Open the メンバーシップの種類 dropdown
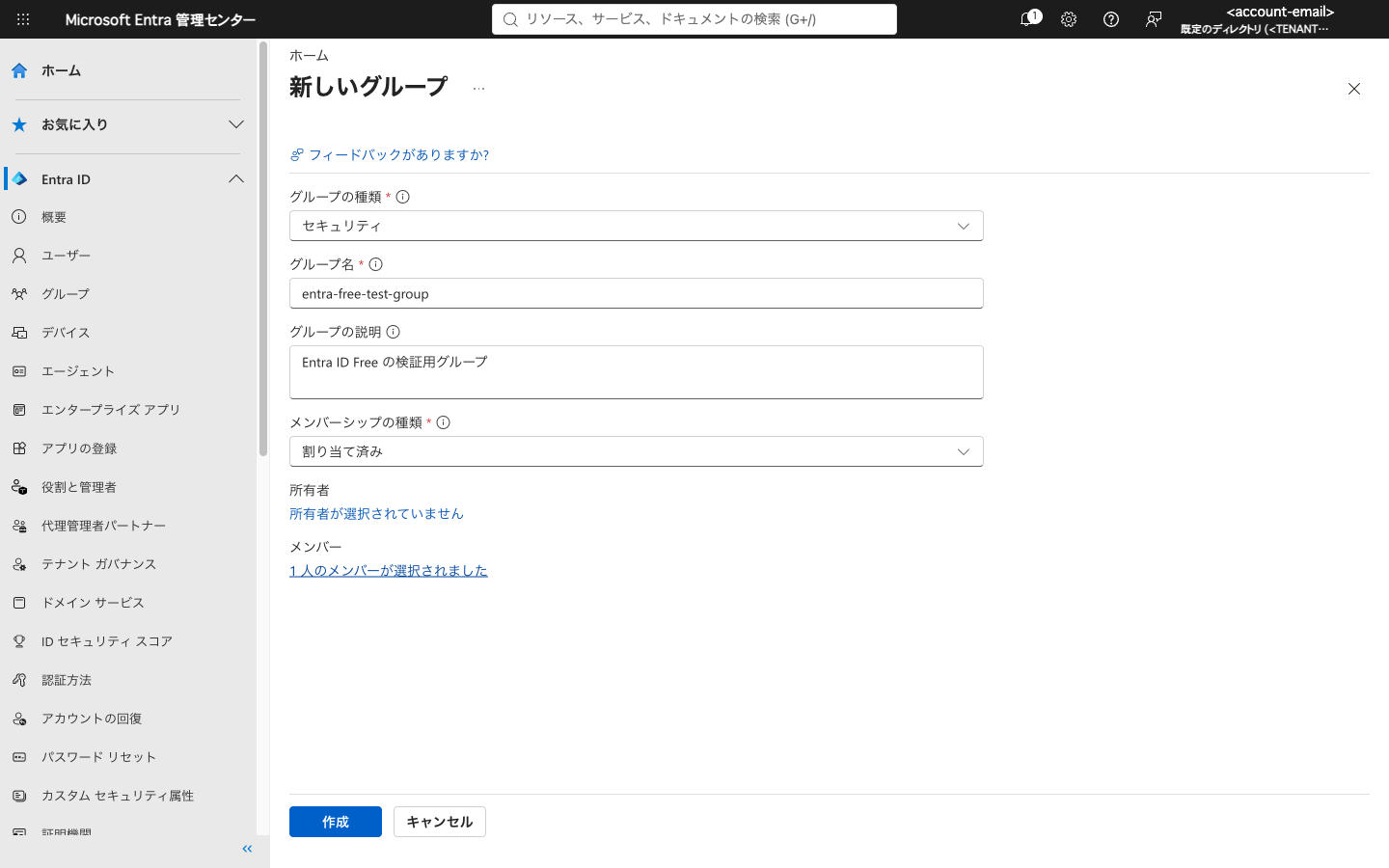 (637, 451)
